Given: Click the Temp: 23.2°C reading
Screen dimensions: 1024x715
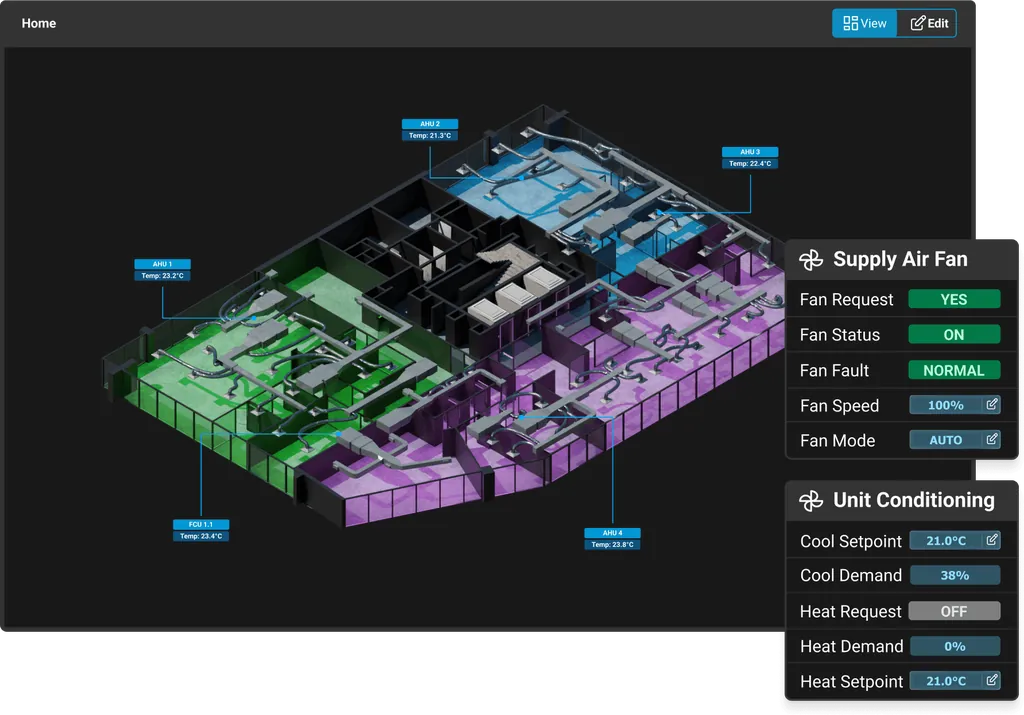Looking at the screenshot, I should click(163, 276).
